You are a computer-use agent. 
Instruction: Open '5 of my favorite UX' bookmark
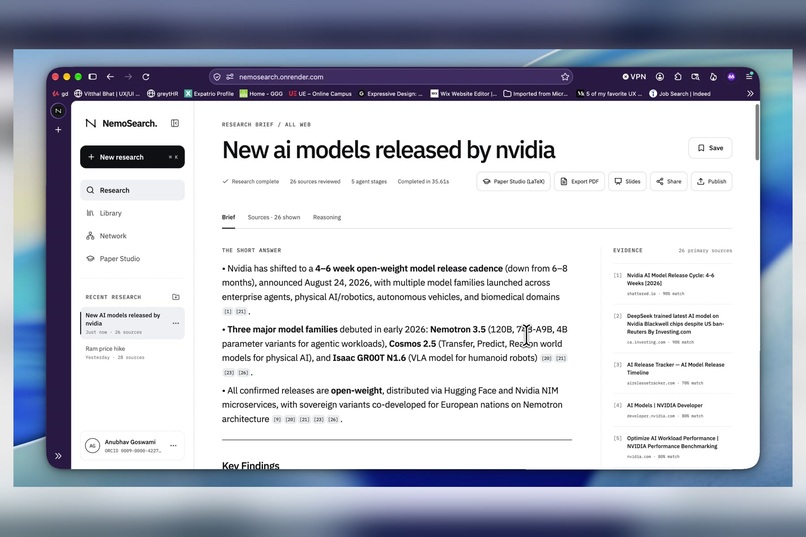point(610,94)
